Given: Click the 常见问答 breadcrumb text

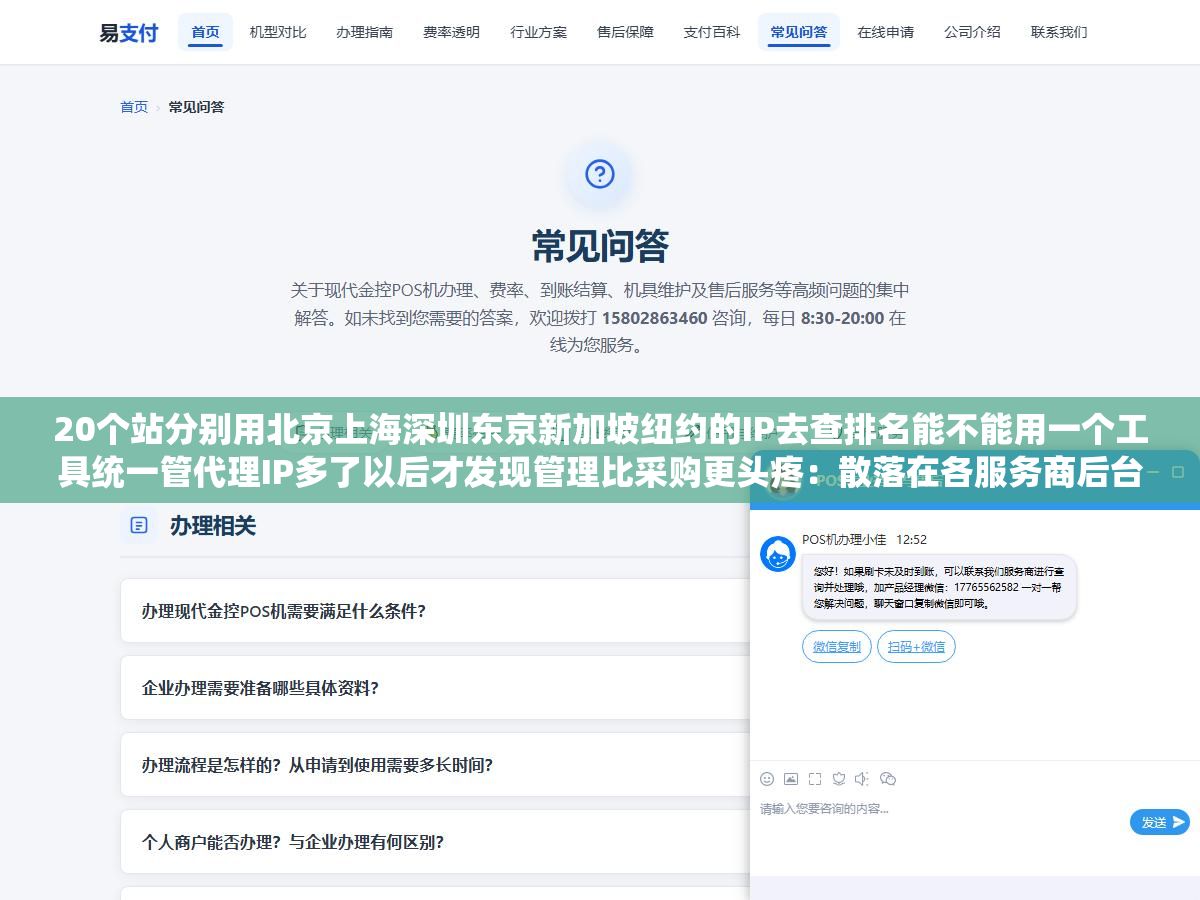Looking at the screenshot, I should pos(196,107).
